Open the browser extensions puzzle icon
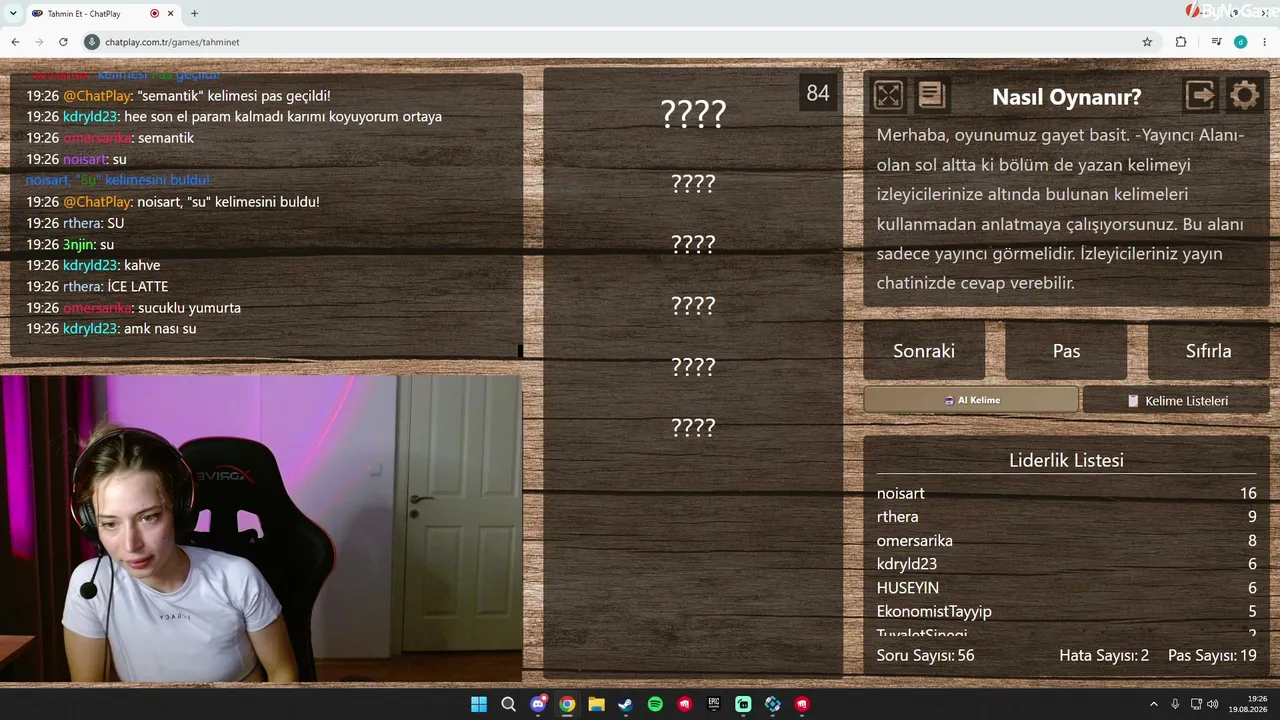The image size is (1280, 720). [1181, 42]
